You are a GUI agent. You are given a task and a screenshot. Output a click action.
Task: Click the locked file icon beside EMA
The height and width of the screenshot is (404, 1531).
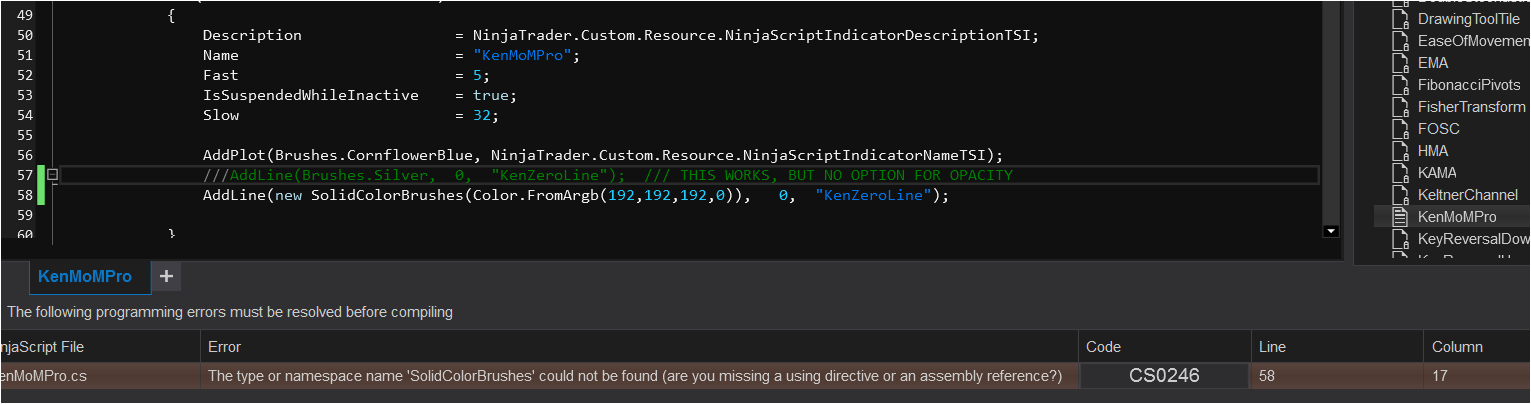click(1399, 63)
